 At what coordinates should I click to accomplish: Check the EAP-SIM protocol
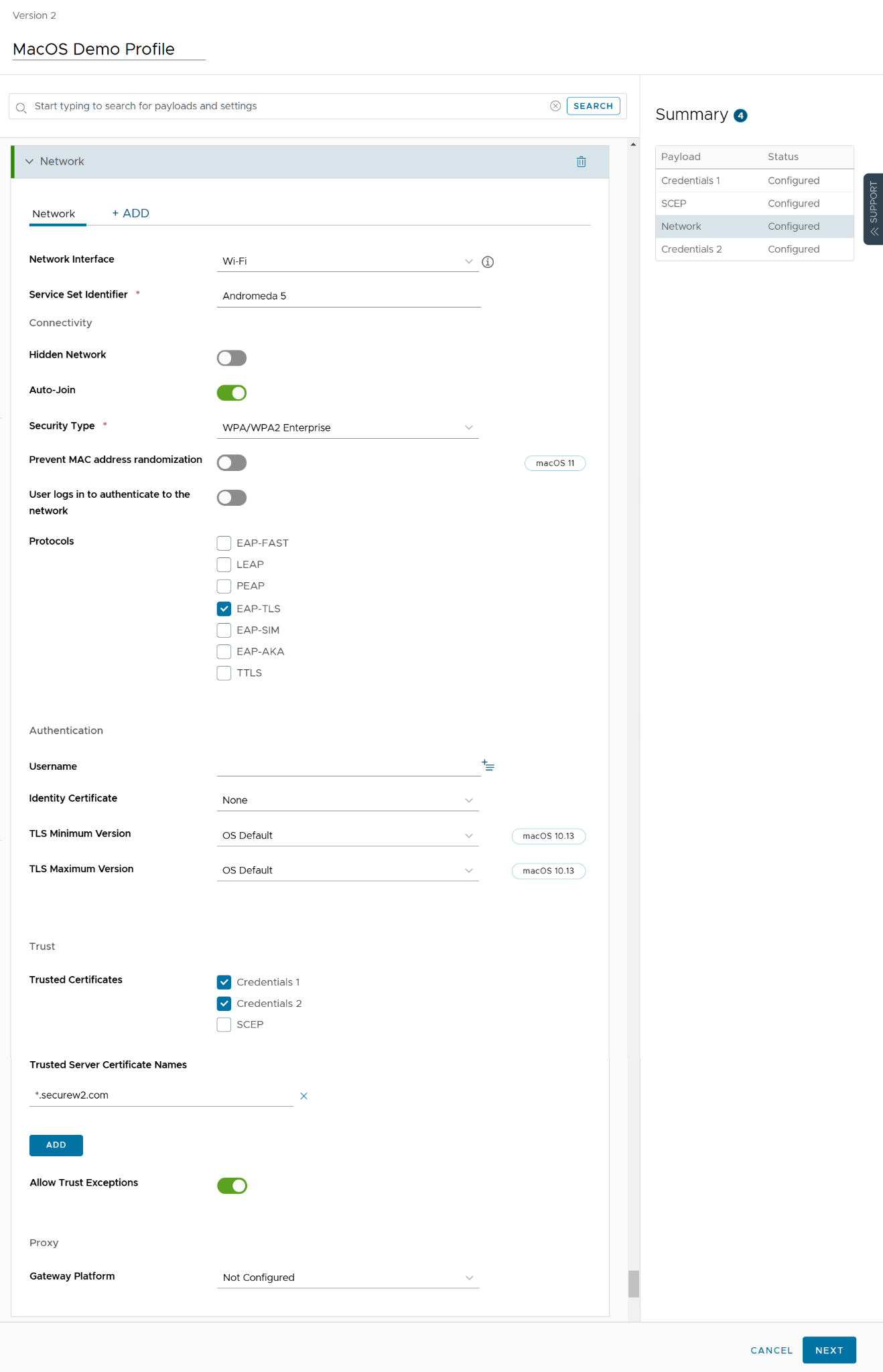[x=224, y=630]
